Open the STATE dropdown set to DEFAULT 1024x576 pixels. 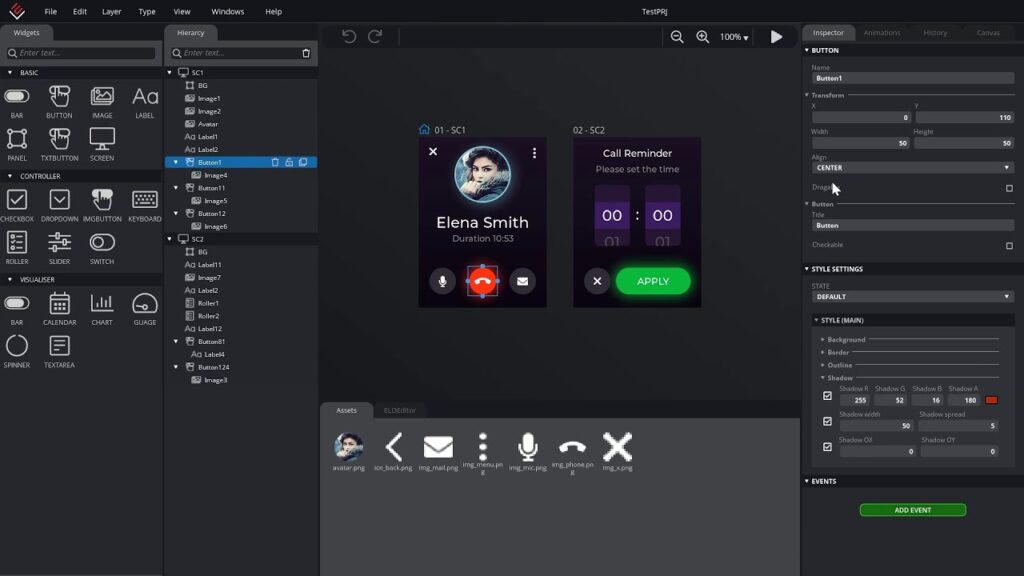912,297
